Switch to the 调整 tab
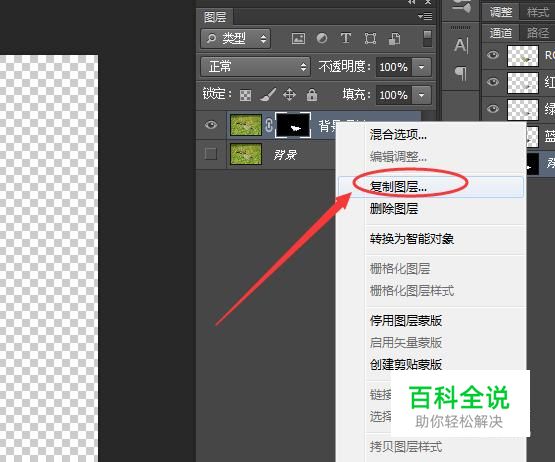555x462 pixels. point(500,12)
